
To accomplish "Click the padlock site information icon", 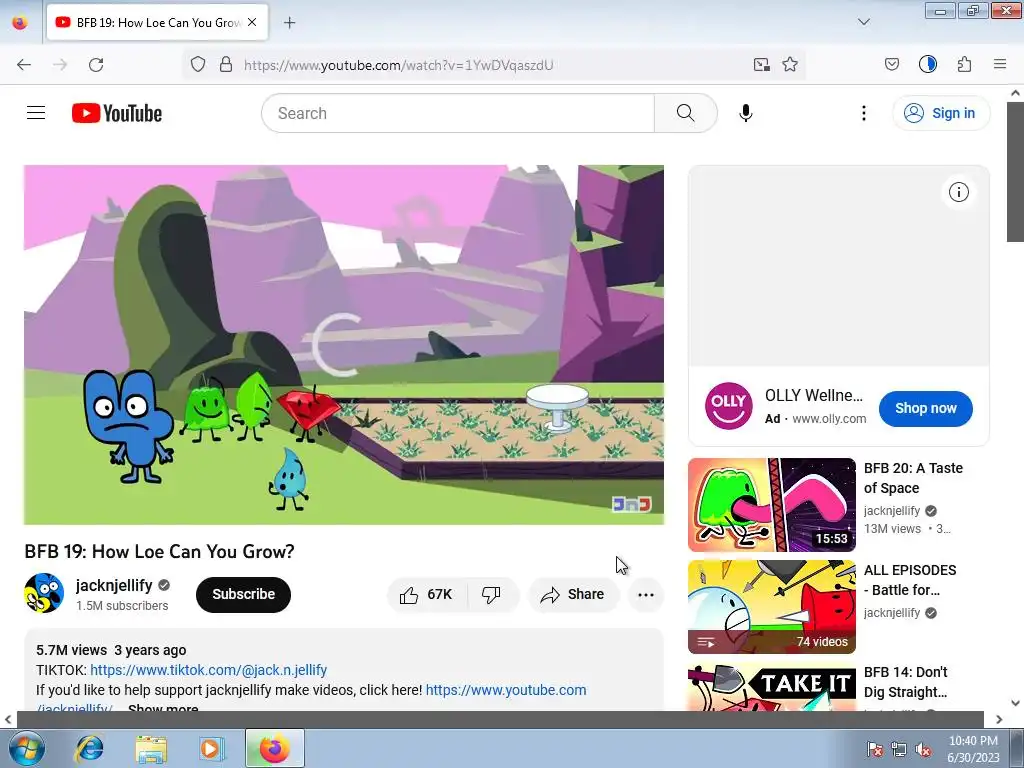I will click(226, 65).
